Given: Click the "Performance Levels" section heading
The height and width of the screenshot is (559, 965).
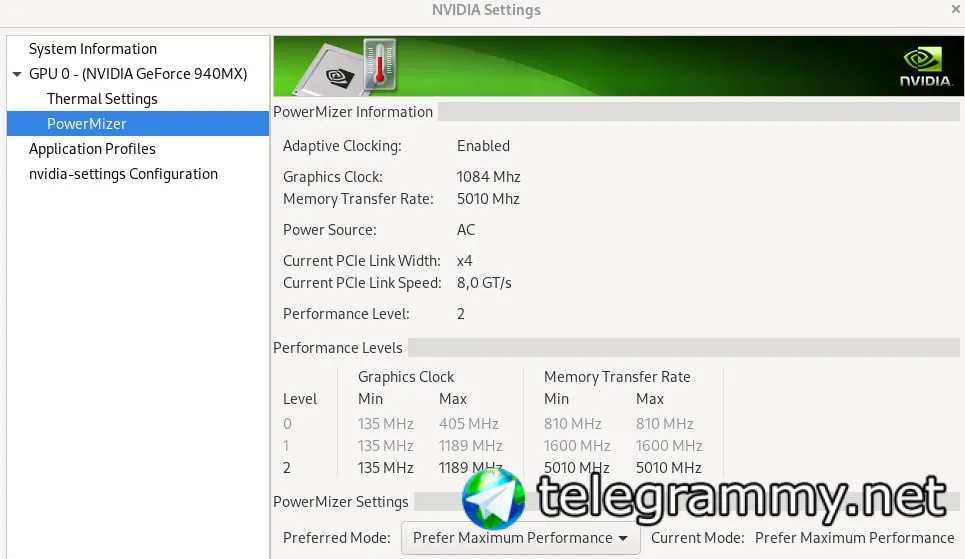Looking at the screenshot, I should pyautogui.click(x=337, y=348).
